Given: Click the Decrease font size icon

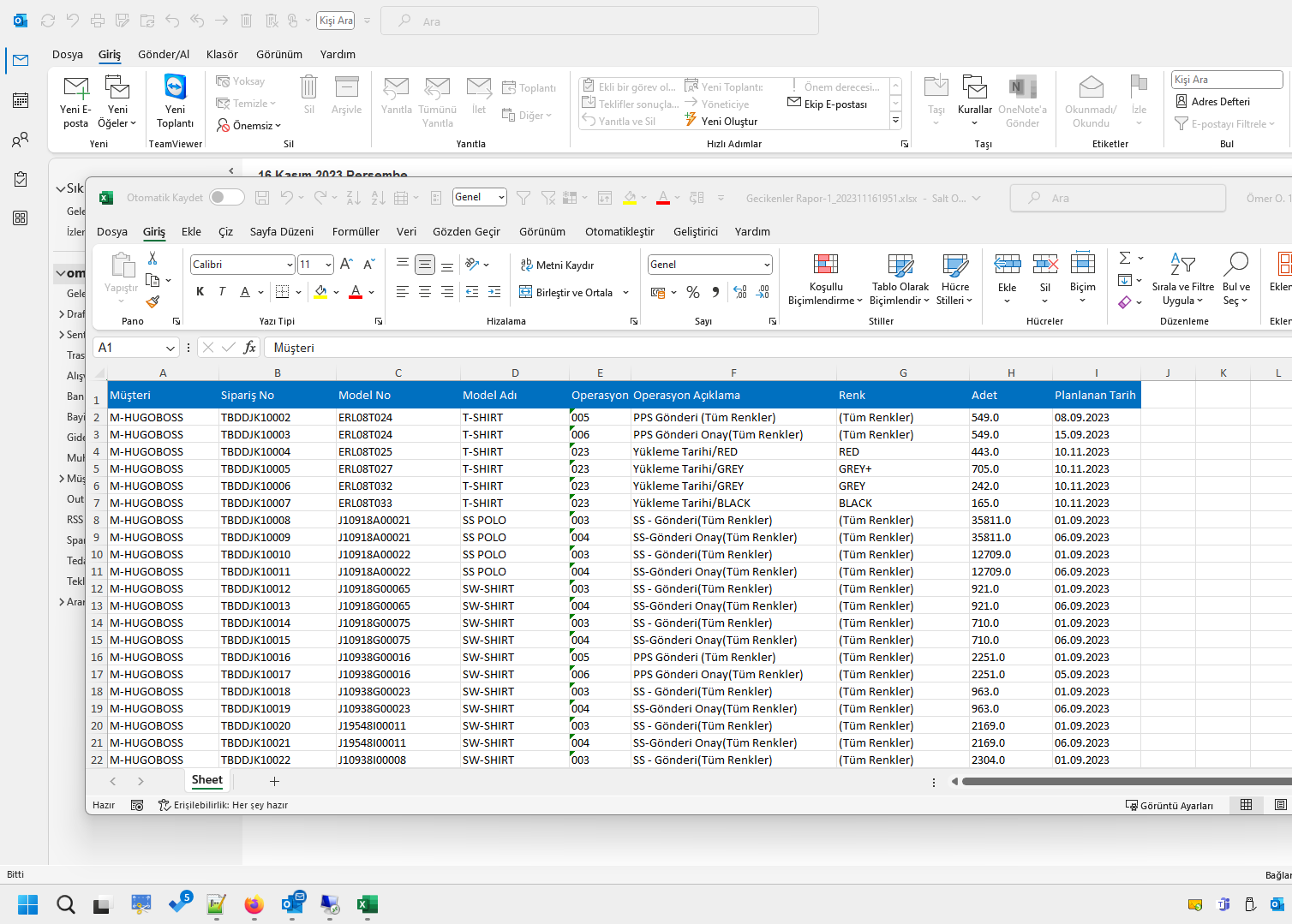Looking at the screenshot, I should coord(369,265).
